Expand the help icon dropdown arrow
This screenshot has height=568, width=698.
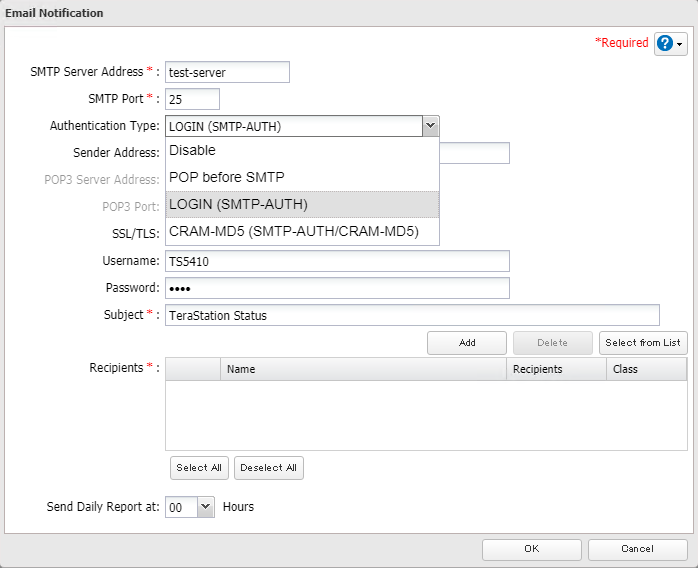[x=682, y=45]
